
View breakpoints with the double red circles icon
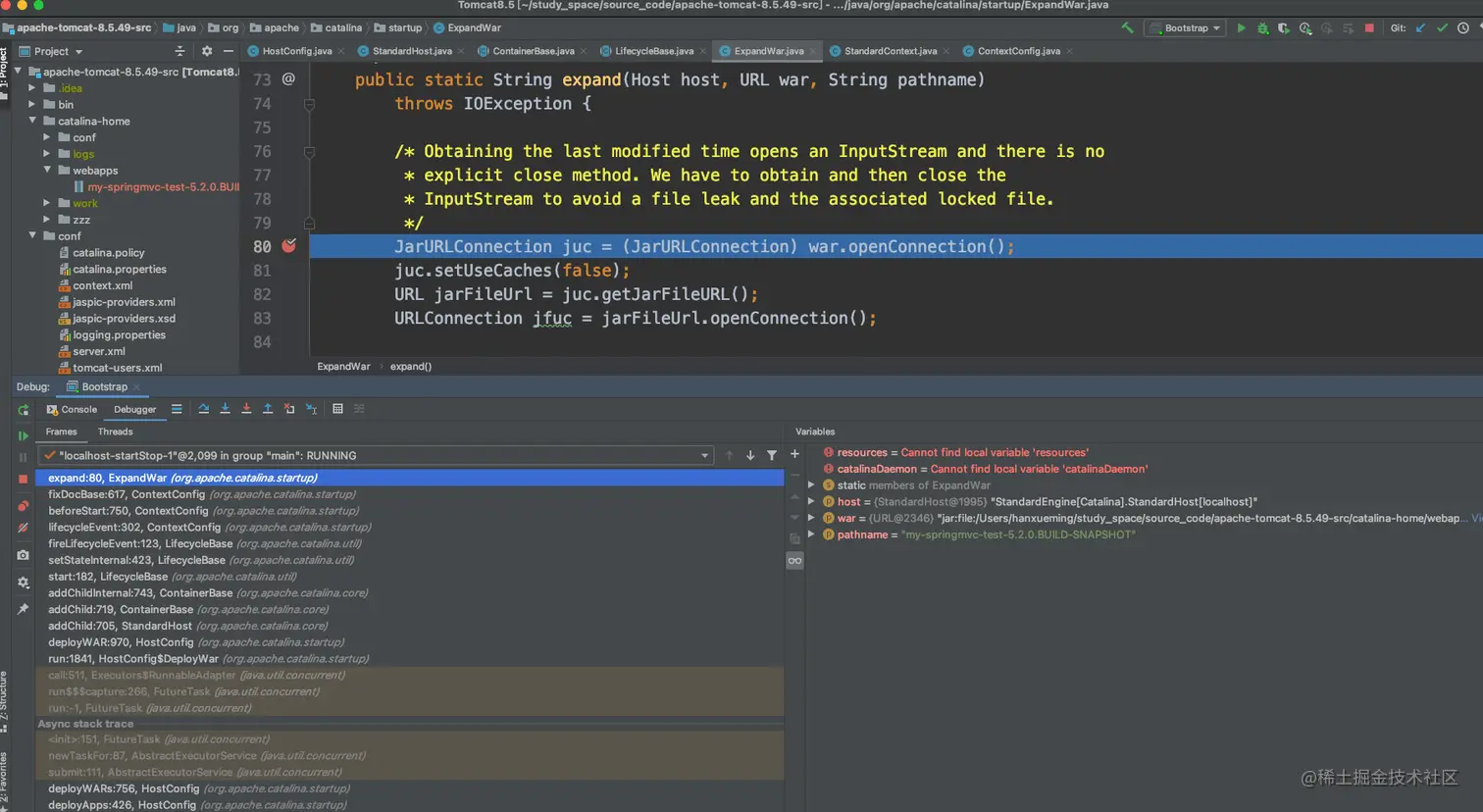point(24,506)
